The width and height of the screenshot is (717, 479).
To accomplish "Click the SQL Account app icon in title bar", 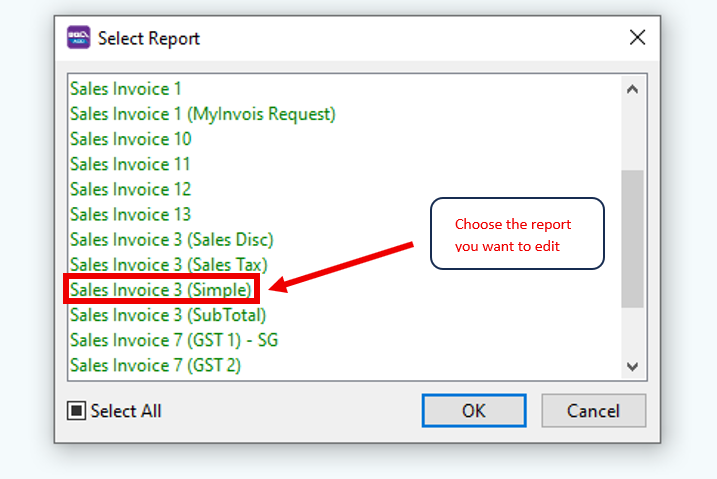I will click(x=78, y=39).
